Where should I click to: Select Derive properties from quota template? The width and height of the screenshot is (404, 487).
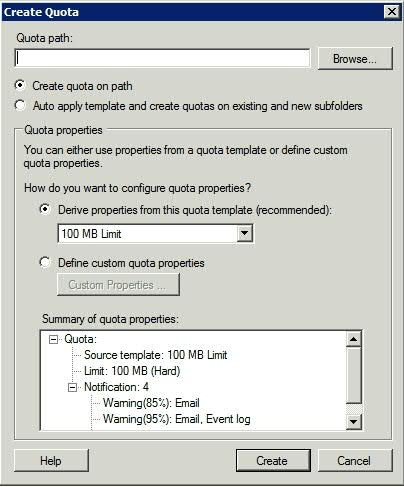pyautogui.click(x=45, y=209)
